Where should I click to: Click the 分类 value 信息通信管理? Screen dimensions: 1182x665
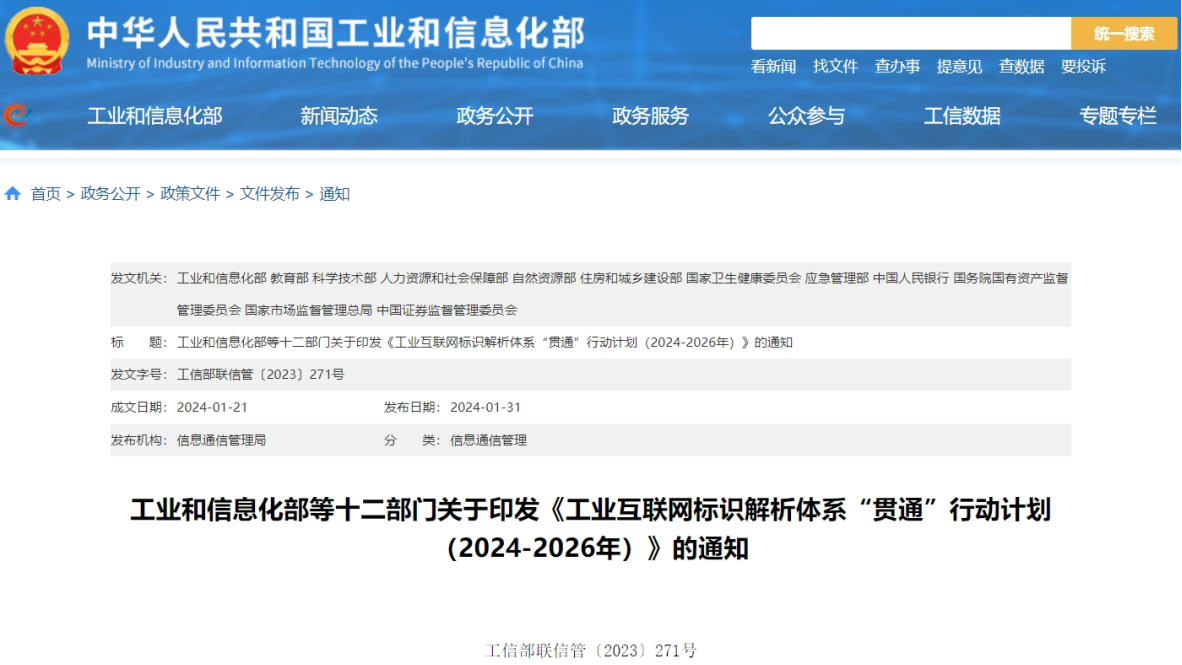[488, 440]
